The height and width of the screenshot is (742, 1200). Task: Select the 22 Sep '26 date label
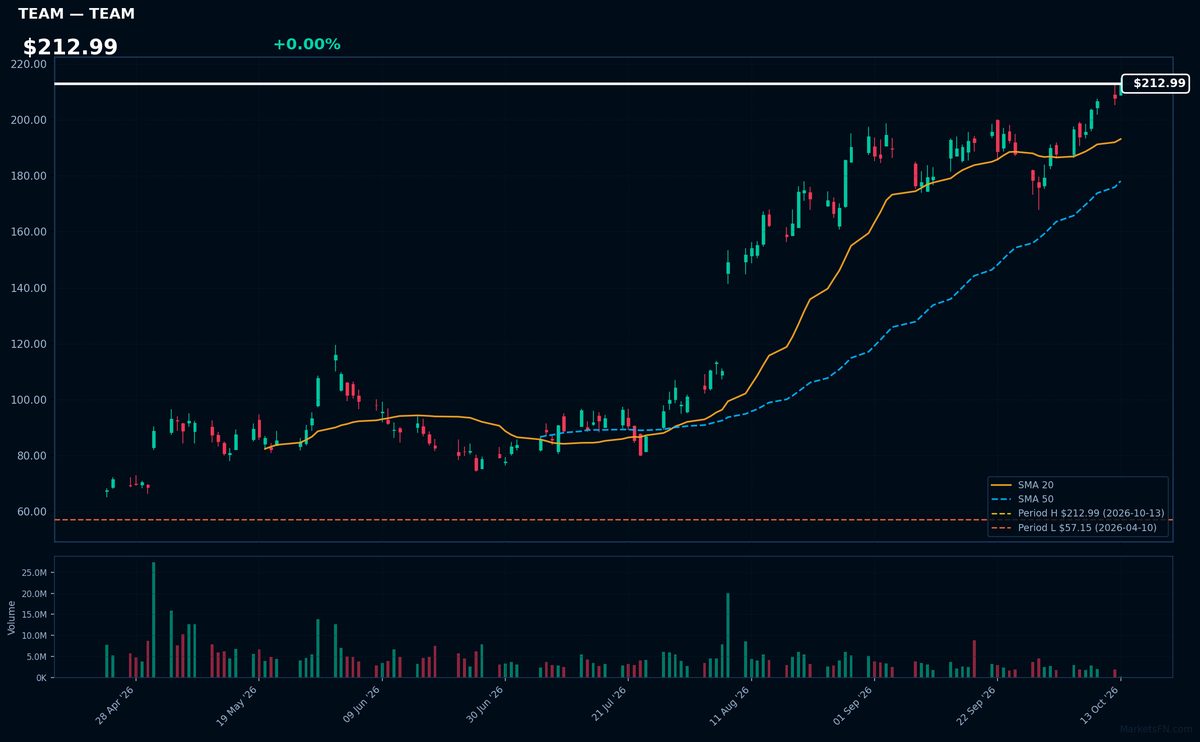pyautogui.click(x=978, y=706)
